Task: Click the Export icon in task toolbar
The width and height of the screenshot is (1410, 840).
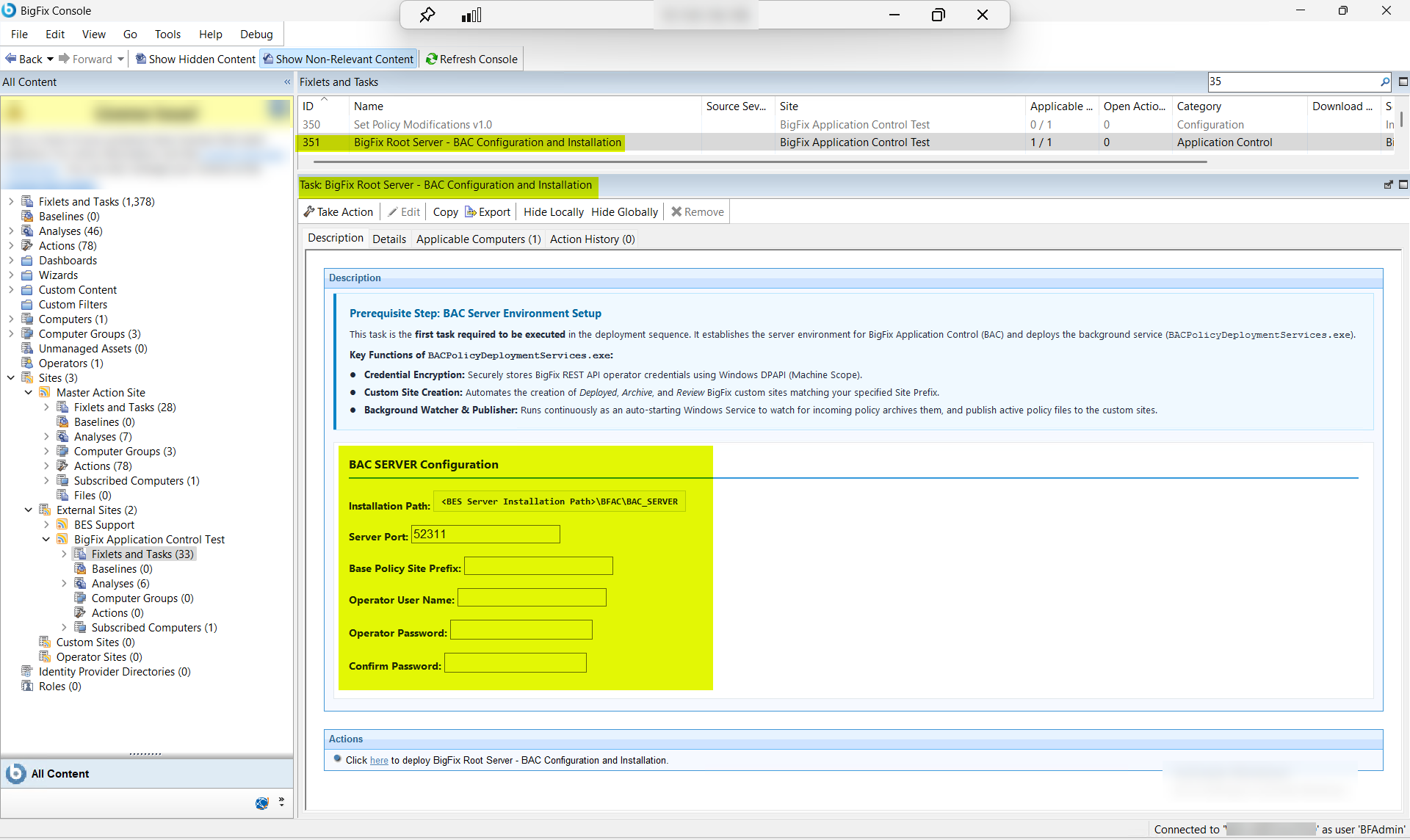Action: pyautogui.click(x=471, y=211)
